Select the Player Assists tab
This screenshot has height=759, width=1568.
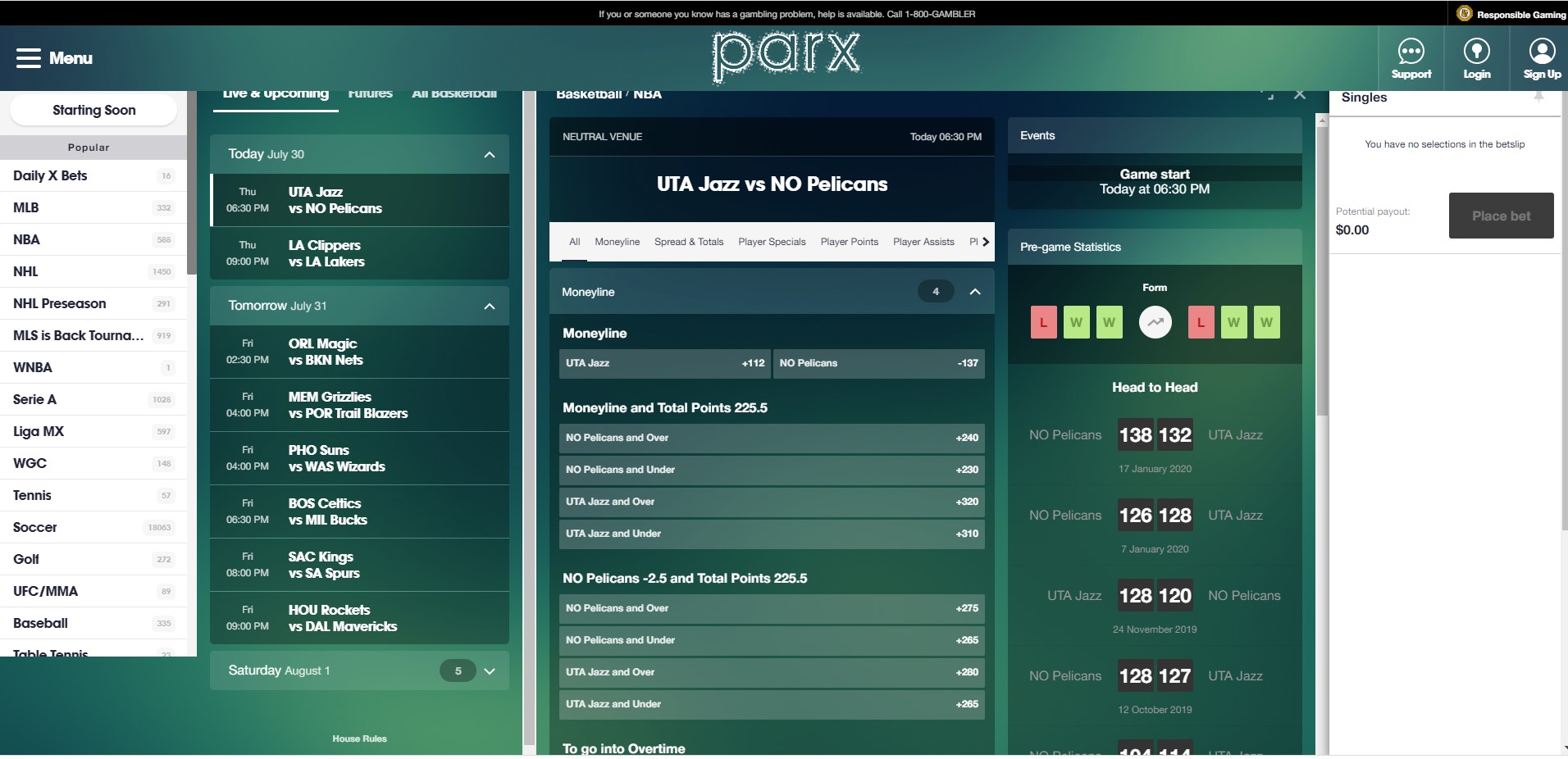(x=923, y=242)
